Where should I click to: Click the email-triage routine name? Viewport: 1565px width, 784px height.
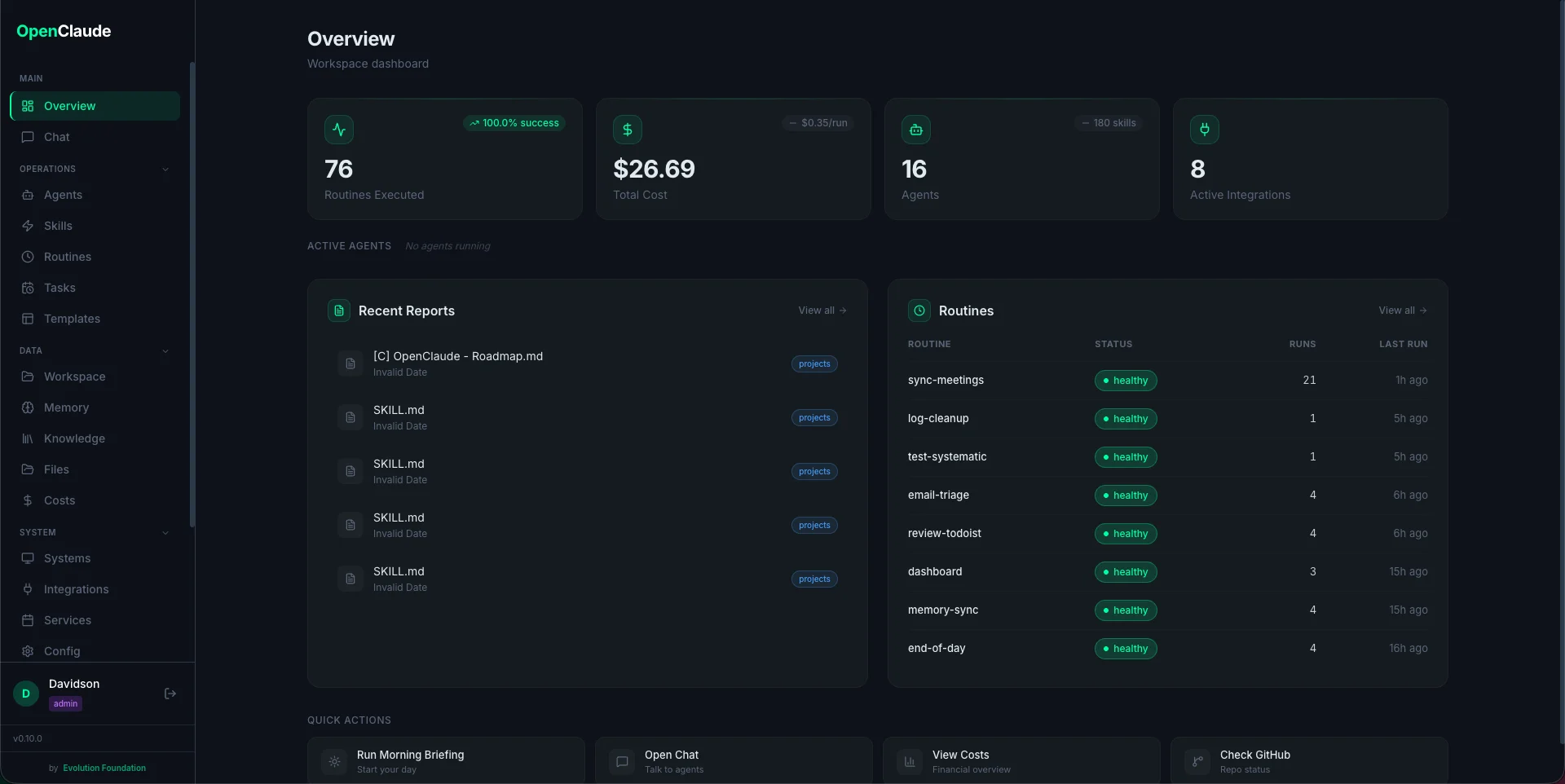938,495
